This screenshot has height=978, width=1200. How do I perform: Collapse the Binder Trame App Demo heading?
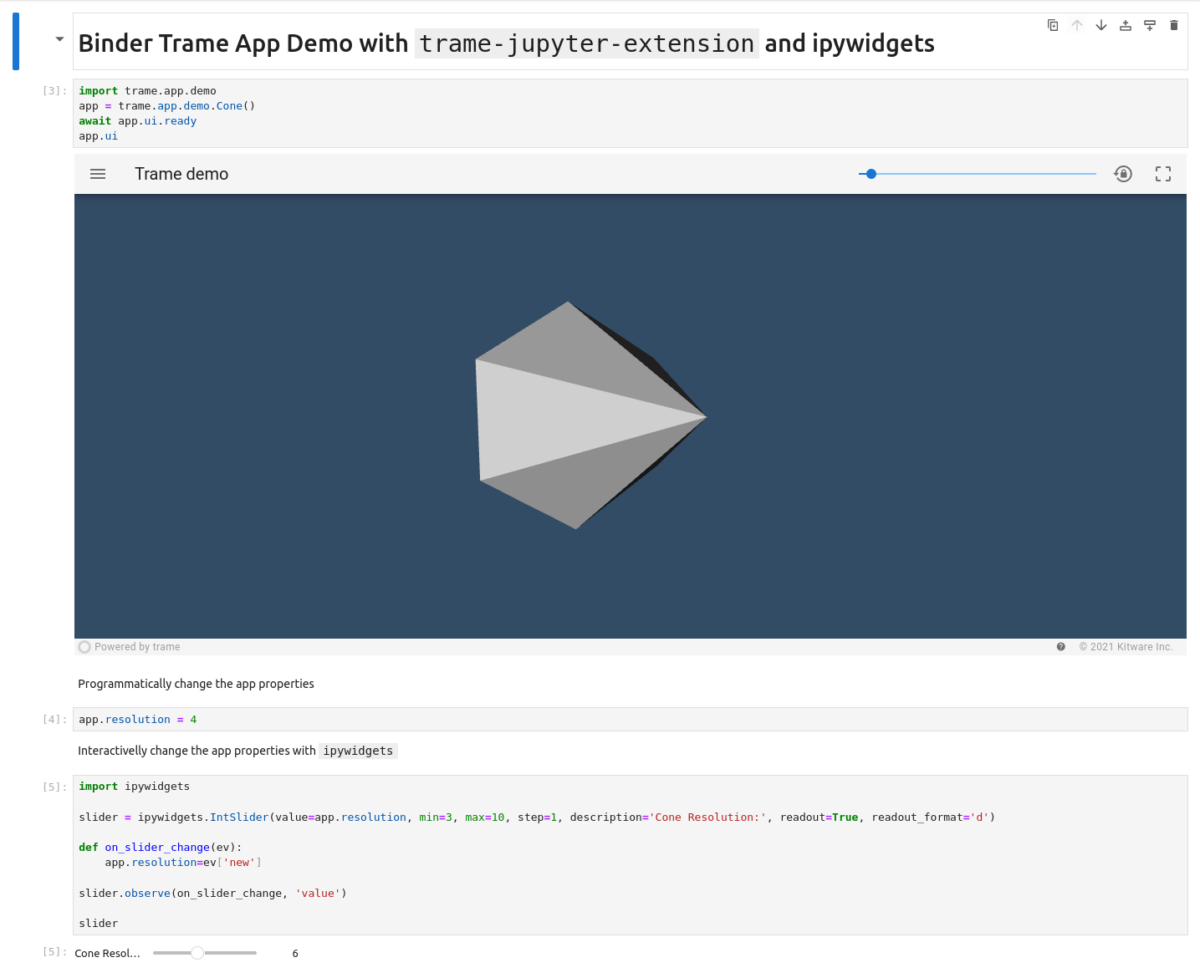pyautogui.click(x=59, y=40)
